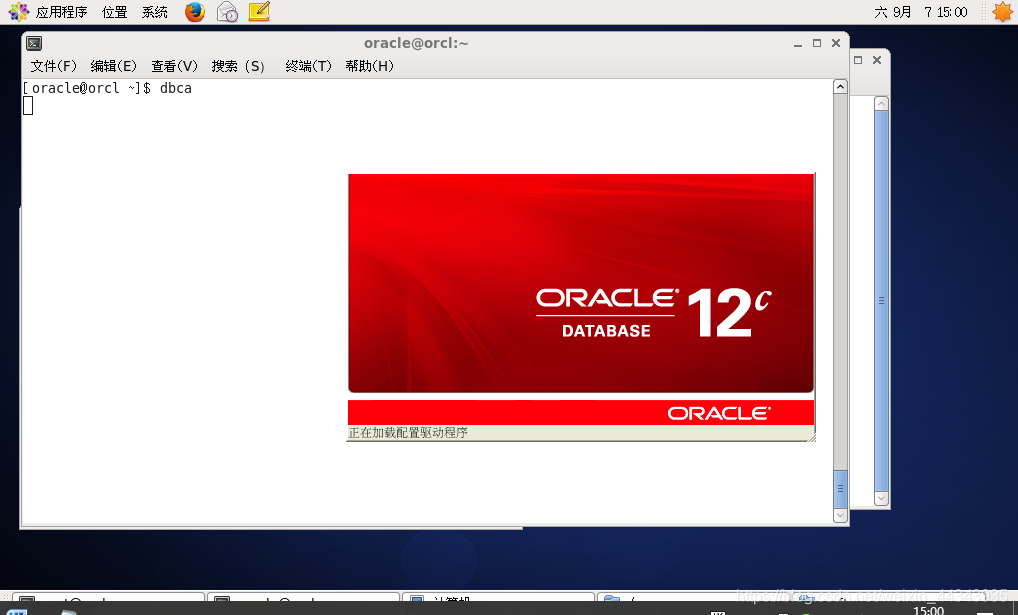Click the terminal icon in the title bar

click(x=33, y=43)
